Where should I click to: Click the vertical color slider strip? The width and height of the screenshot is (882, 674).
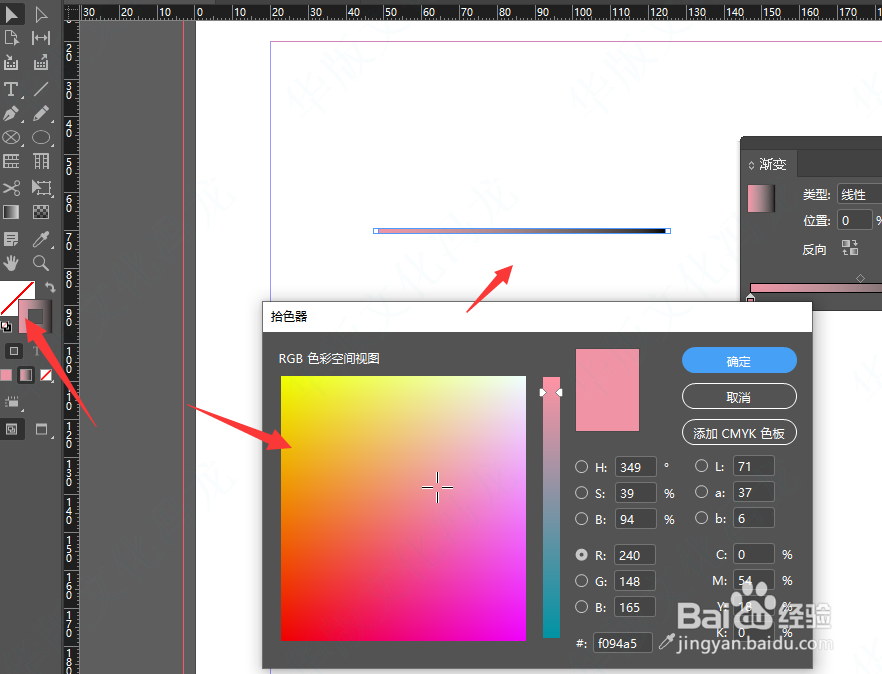pos(551,507)
